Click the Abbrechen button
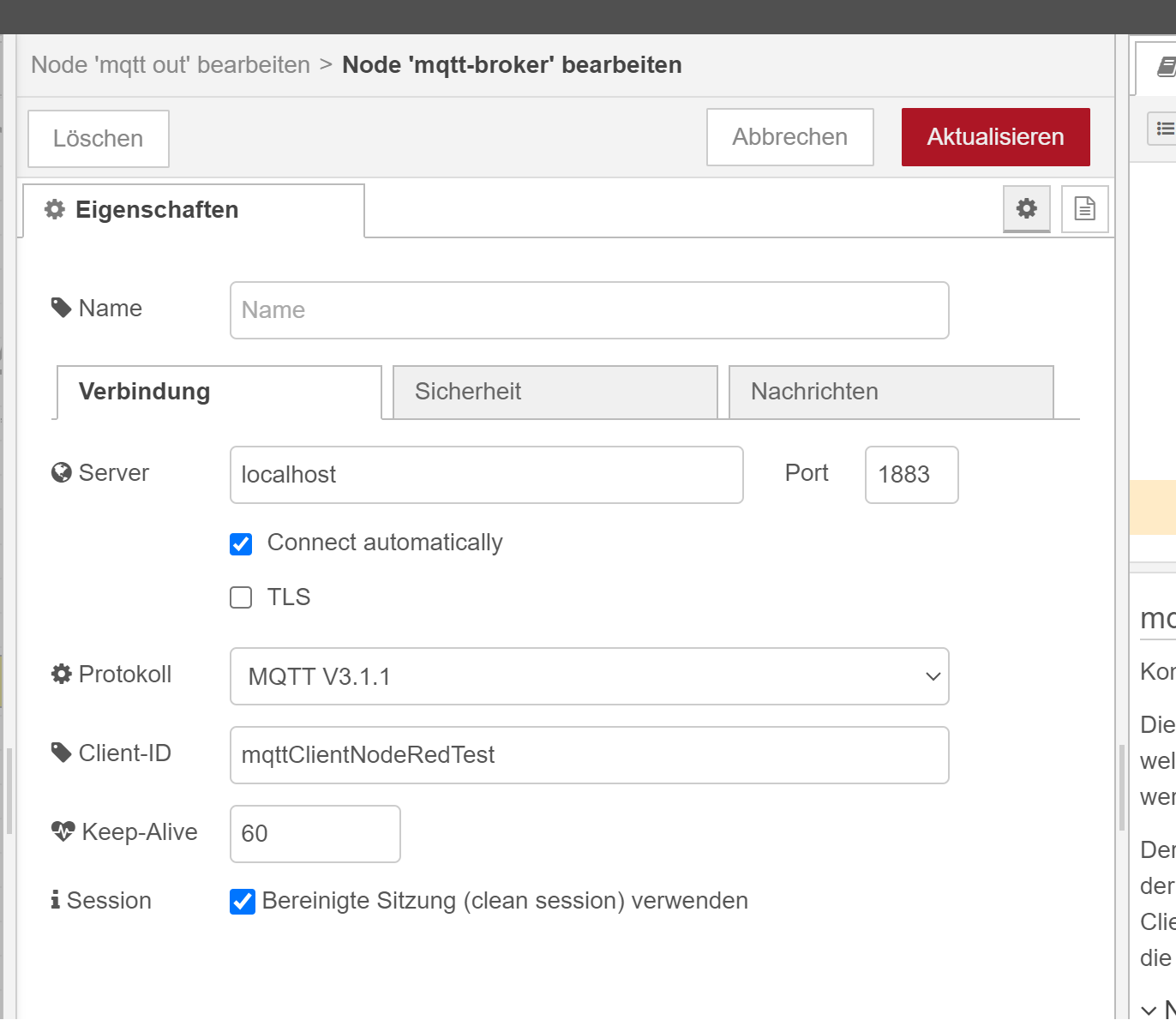The width and height of the screenshot is (1176, 1020). (789, 137)
